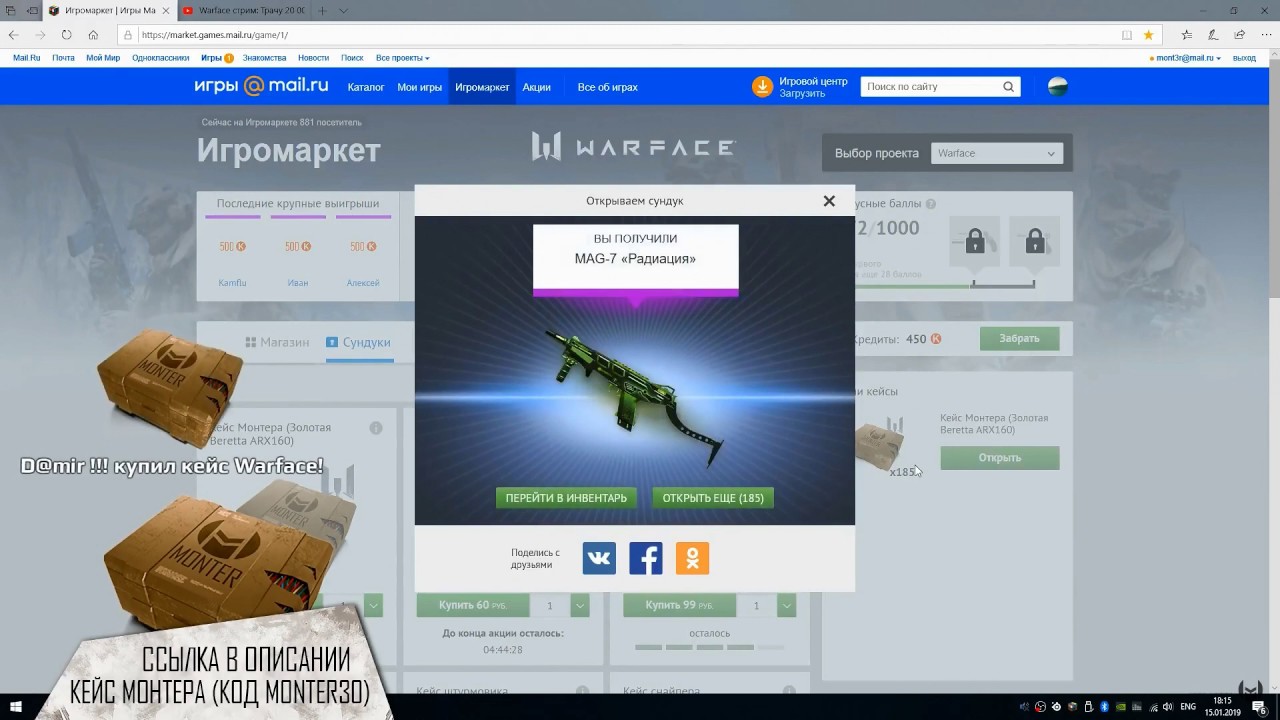Image resolution: width=1280 pixels, height=720 pixels.
Task: Open the Hoвocти link
Action: (313, 58)
